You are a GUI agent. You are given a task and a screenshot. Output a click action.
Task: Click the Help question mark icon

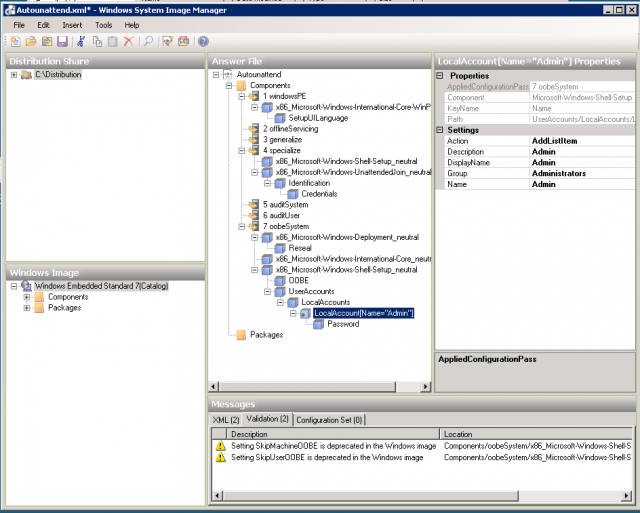coord(203,41)
